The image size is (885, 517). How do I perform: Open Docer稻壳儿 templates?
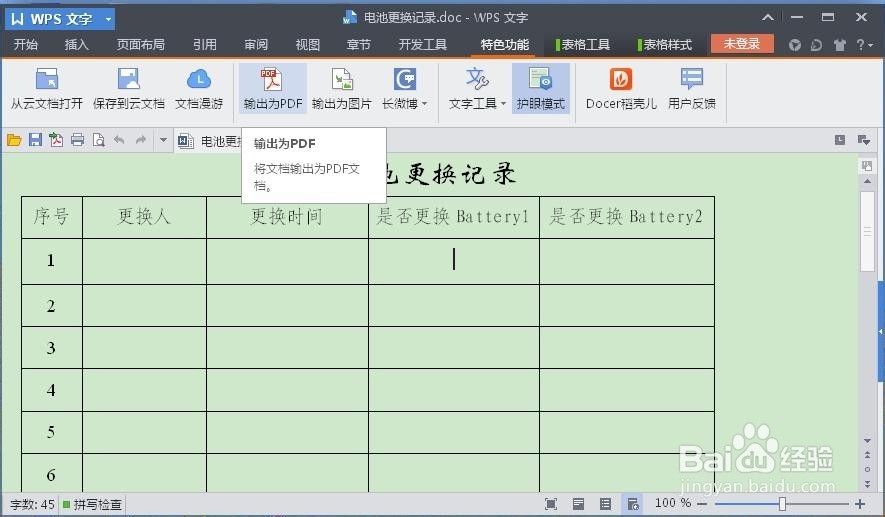pos(621,89)
